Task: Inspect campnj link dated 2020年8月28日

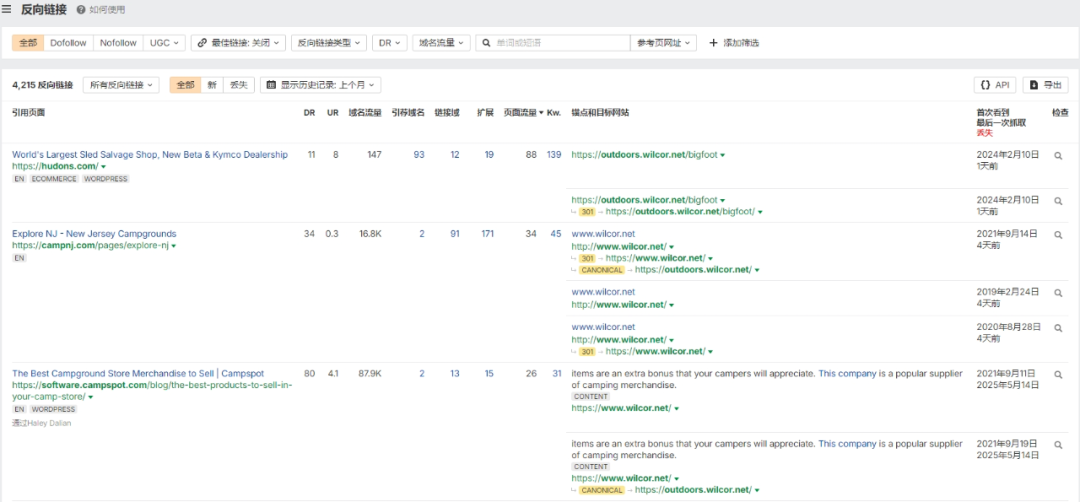Action: coord(1059,328)
